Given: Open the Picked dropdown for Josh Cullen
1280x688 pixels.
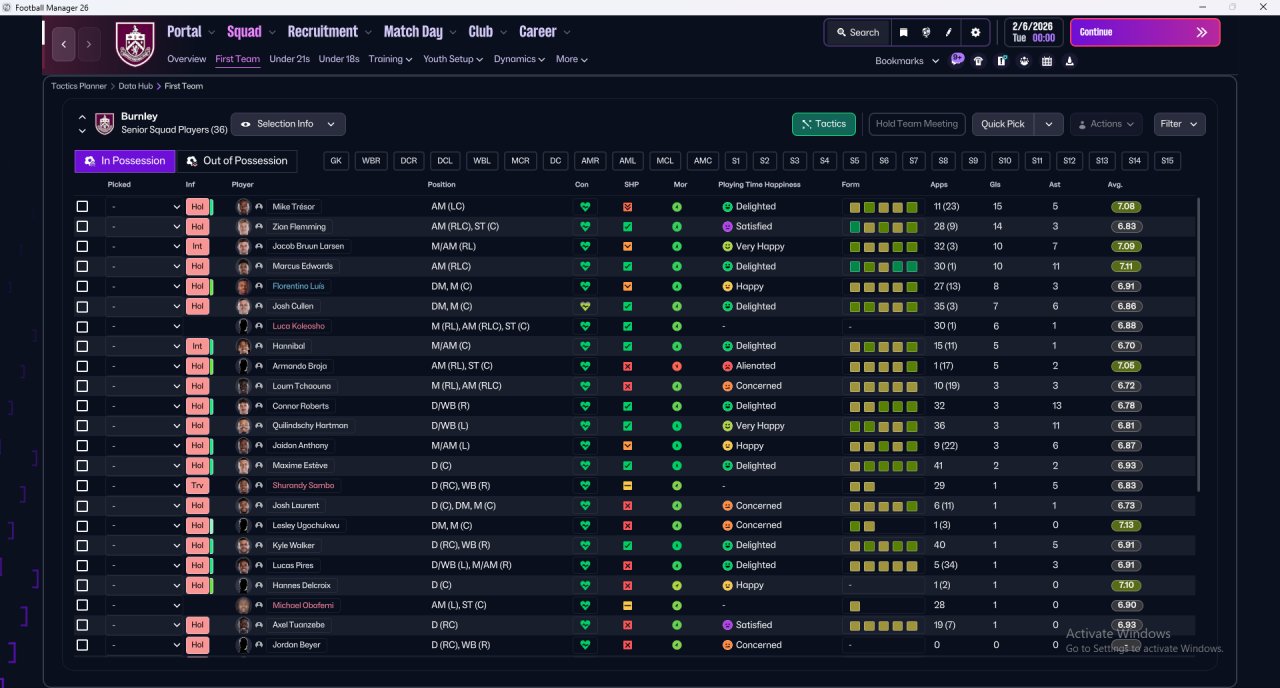Looking at the screenshot, I should tap(145, 306).
